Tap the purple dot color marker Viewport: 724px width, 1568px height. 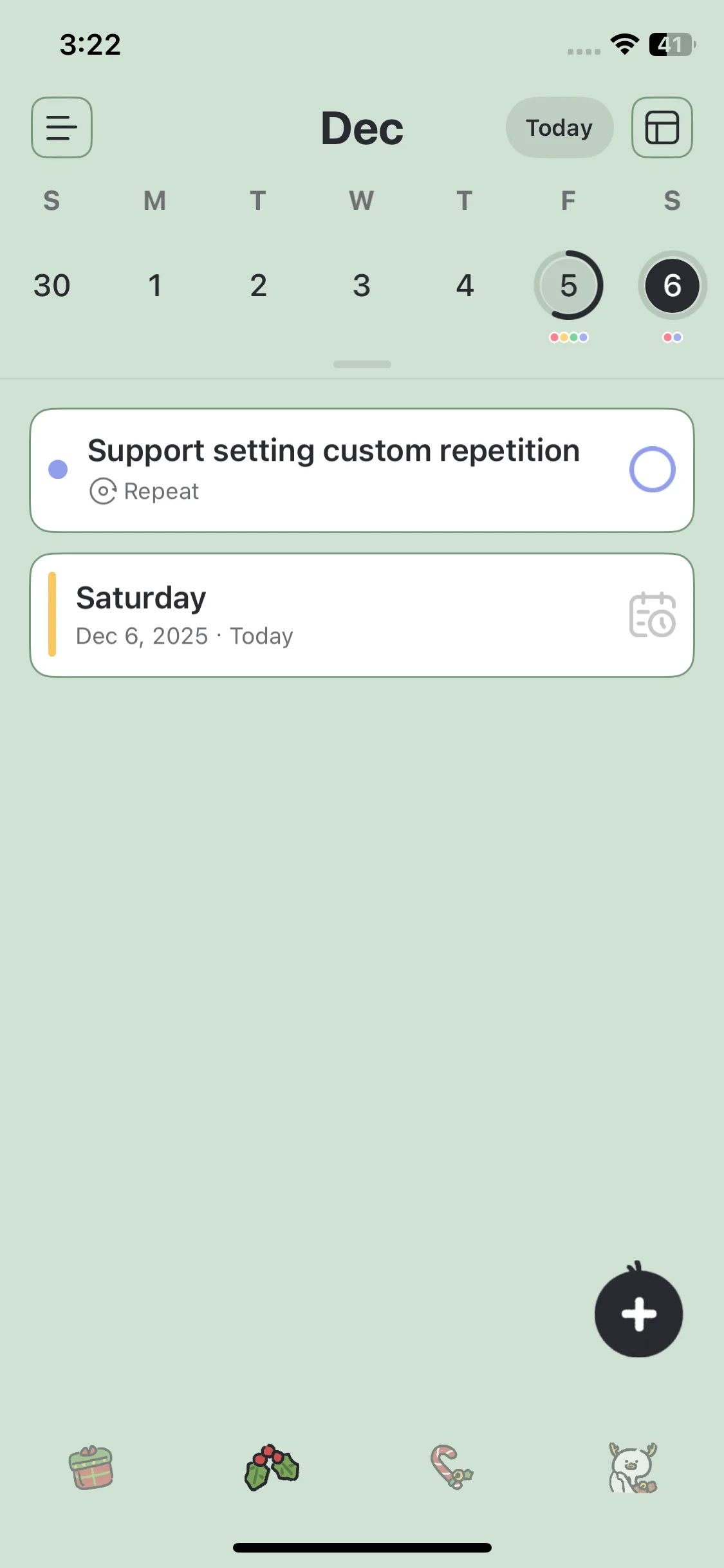coord(58,469)
